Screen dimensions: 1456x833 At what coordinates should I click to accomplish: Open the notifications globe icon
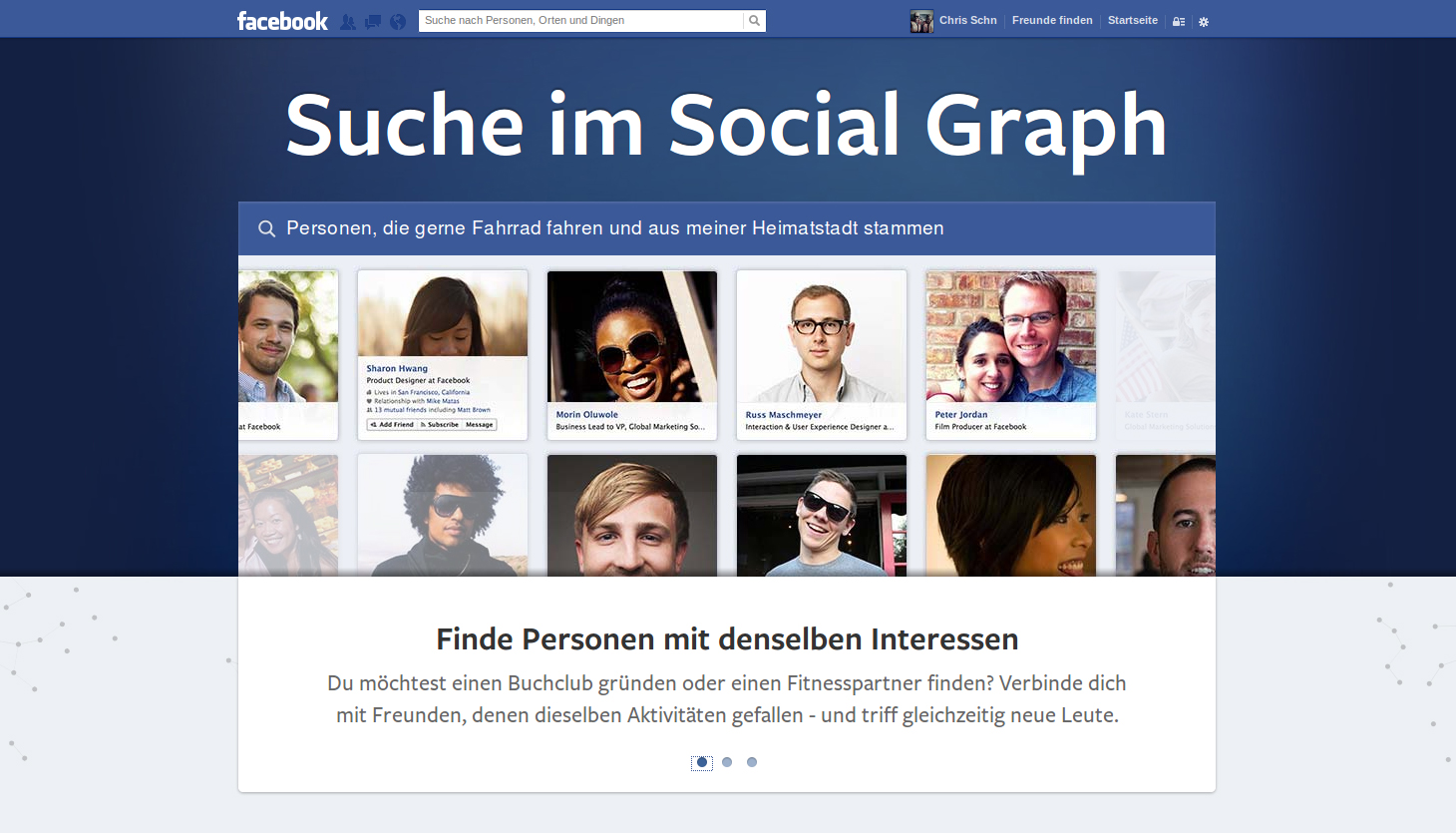[x=398, y=21]
